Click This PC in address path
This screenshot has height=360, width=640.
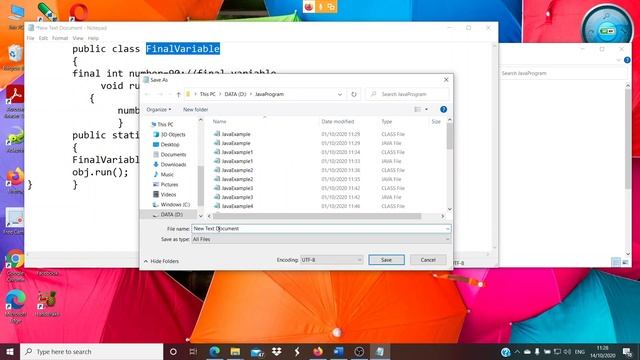pos(207,94)
